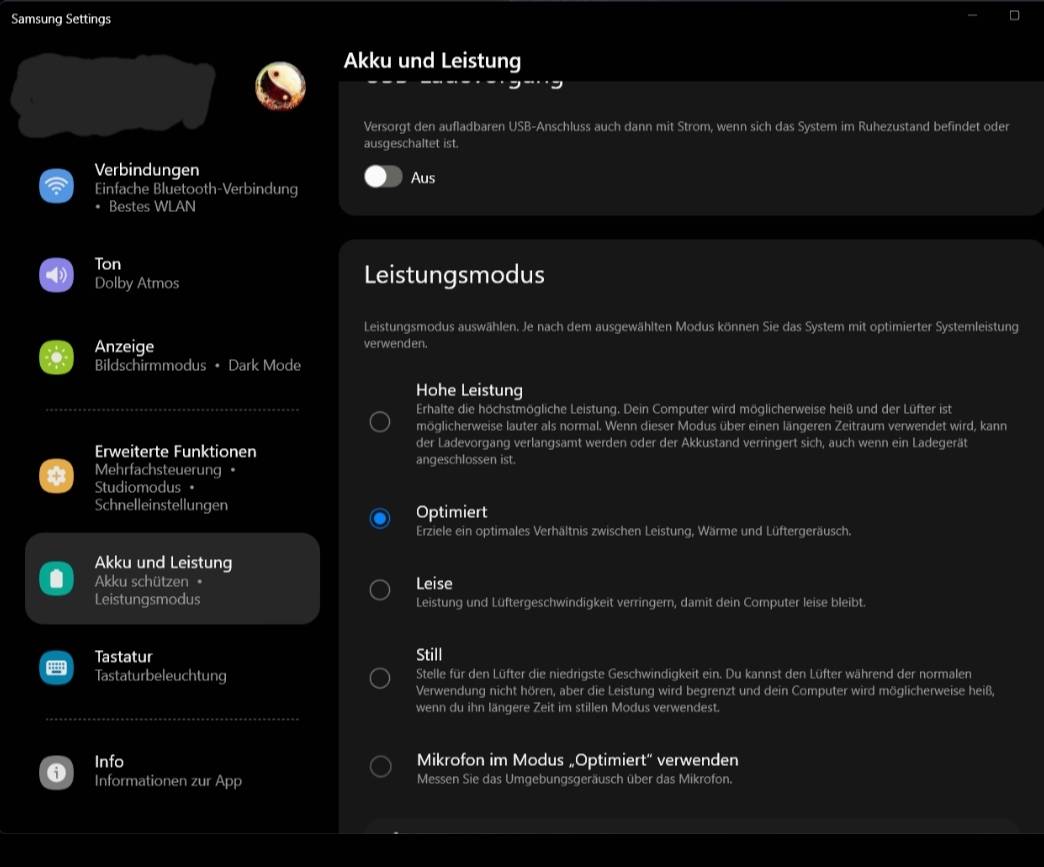Select the Hohe Leistung radio button
This screenshot has height=867, width=1044.
(x=380, y=422)
